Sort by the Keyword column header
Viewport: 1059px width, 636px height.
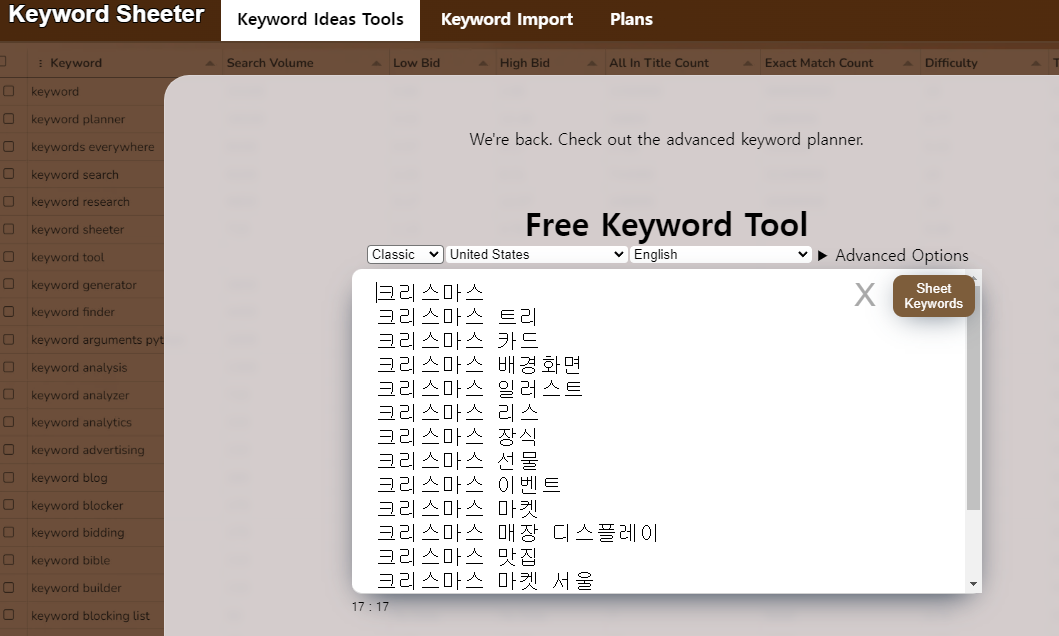(76, 63)
